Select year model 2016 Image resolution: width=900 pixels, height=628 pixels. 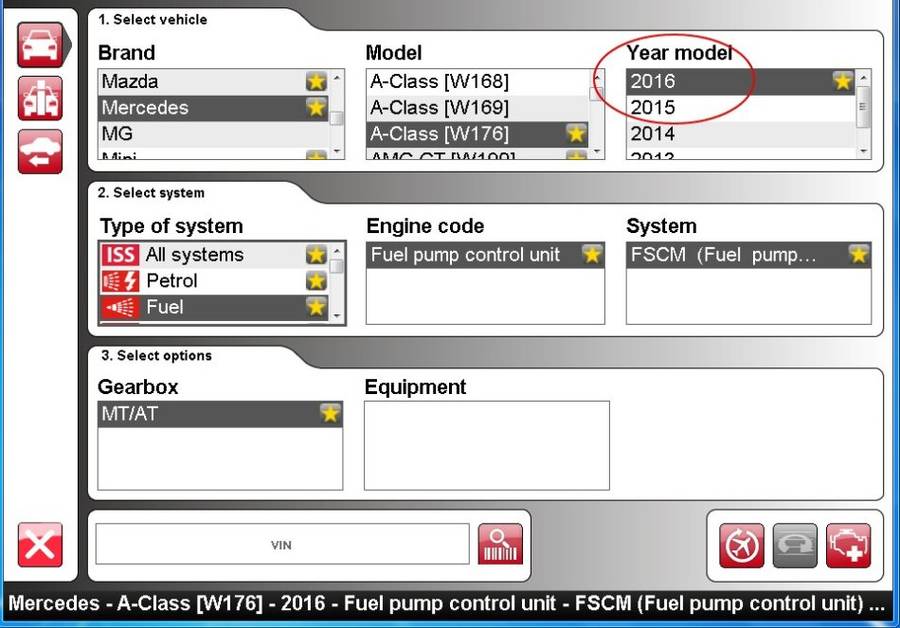740,82
